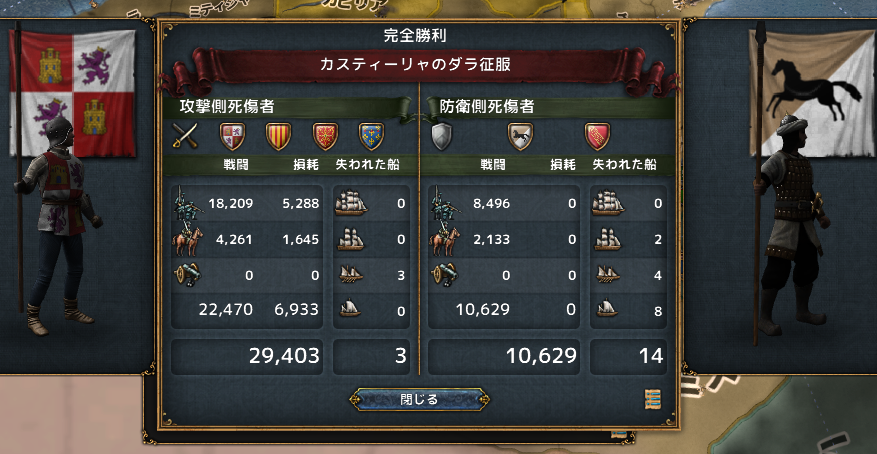Click the Castile shield in attackers row
The height and width of the screenshot is (454, 877).
click(232, 136)
